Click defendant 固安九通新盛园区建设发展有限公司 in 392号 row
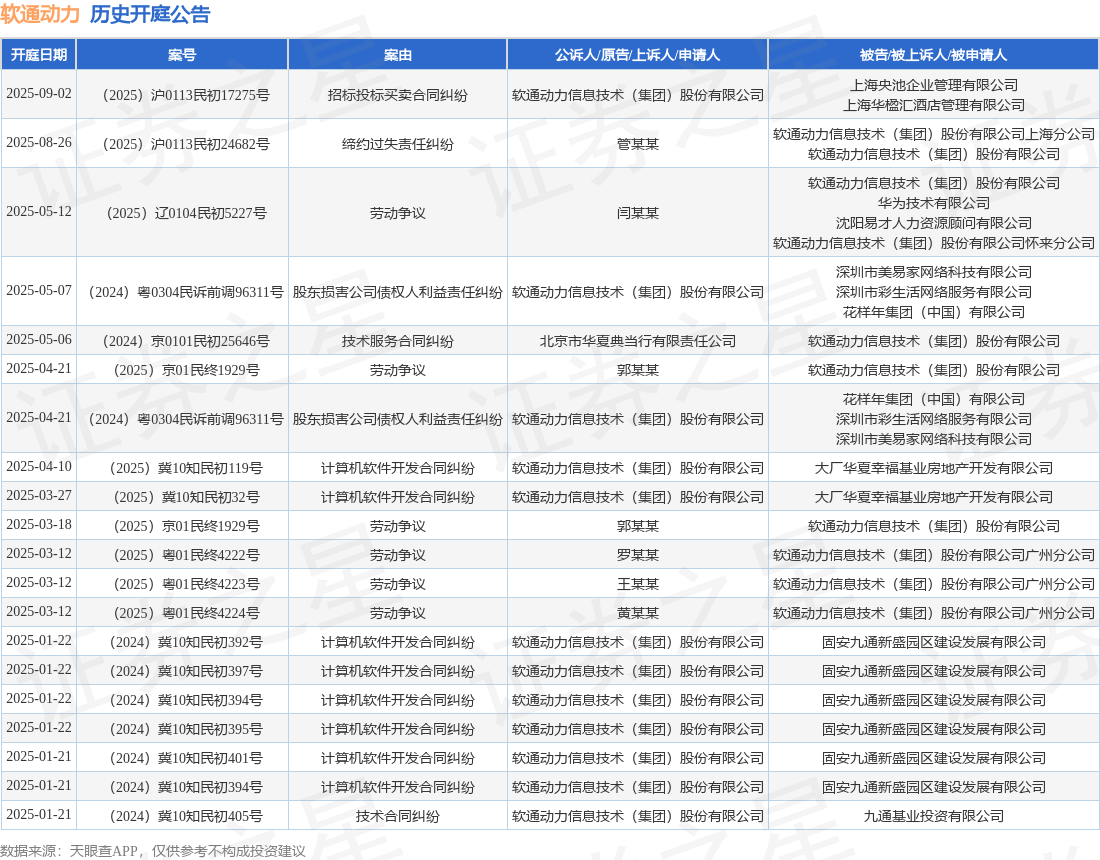Image resolution: width=1100 pixels, height=860 pixels. click(x=934, y=643)
